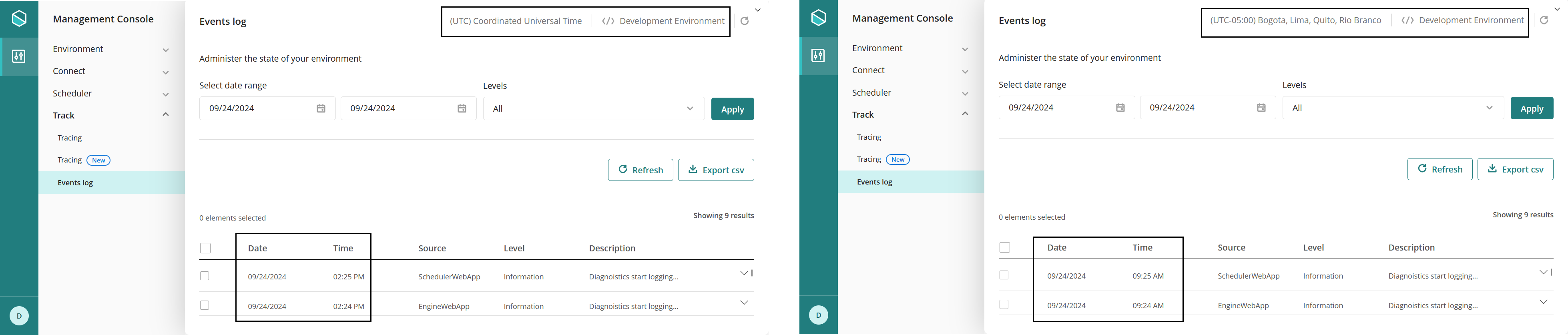Open start date calendar icon in the Bogota-timezone console
This screenshot has height=335, width=1568.
point(1120,108)
